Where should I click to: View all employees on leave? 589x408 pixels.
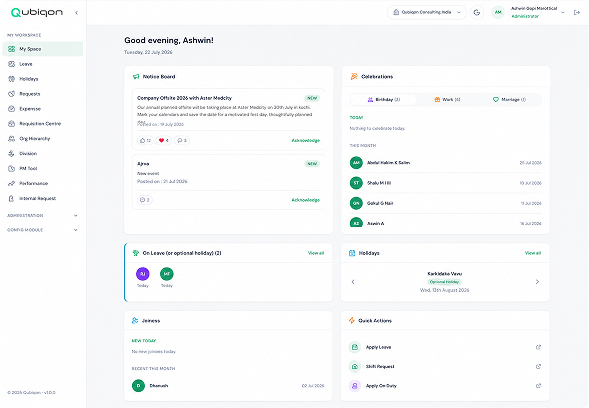(316, 253)
